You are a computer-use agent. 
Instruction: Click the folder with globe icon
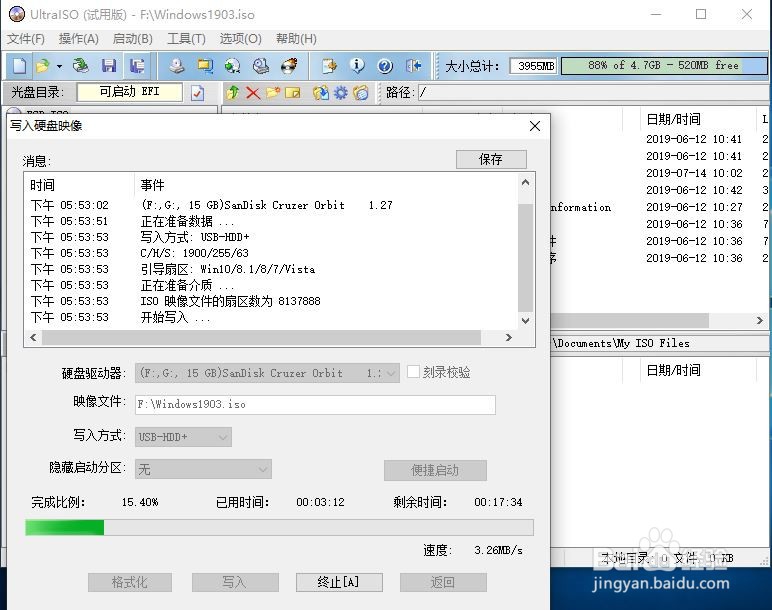click(x=361, y=93)
